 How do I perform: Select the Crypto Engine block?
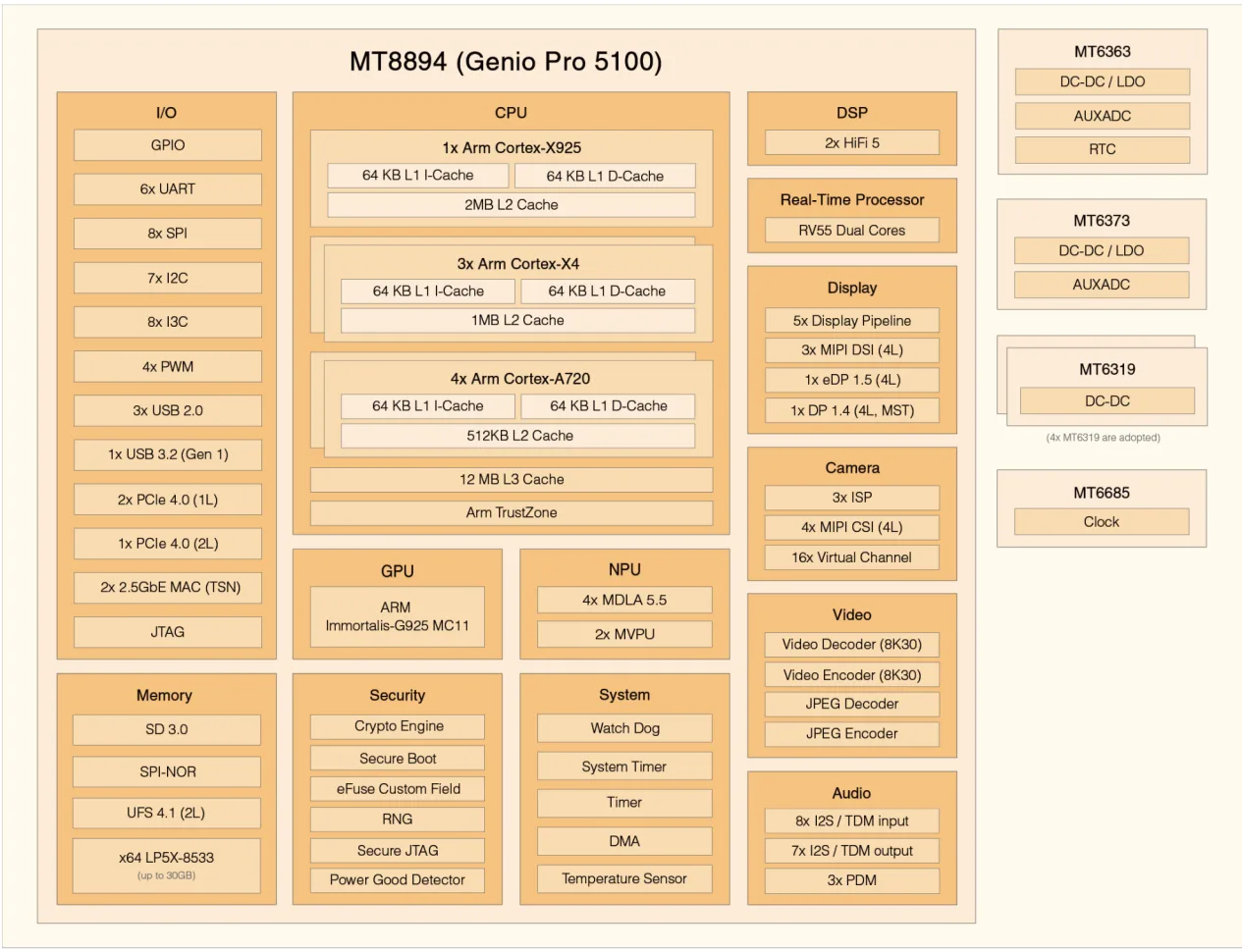click(x=398, y=726)
